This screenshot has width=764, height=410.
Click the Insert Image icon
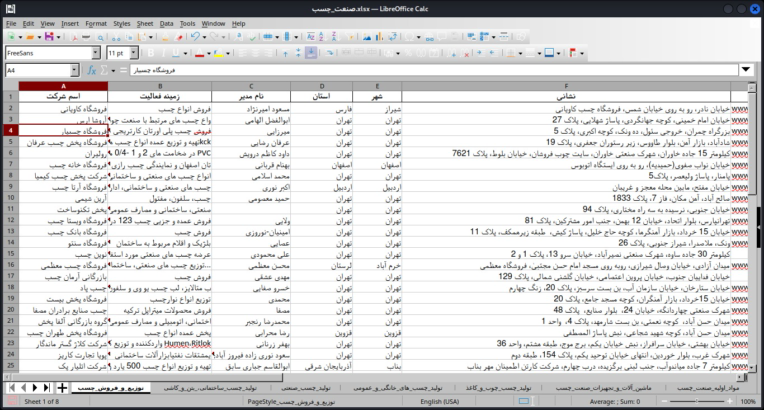(x=366, y=37)
